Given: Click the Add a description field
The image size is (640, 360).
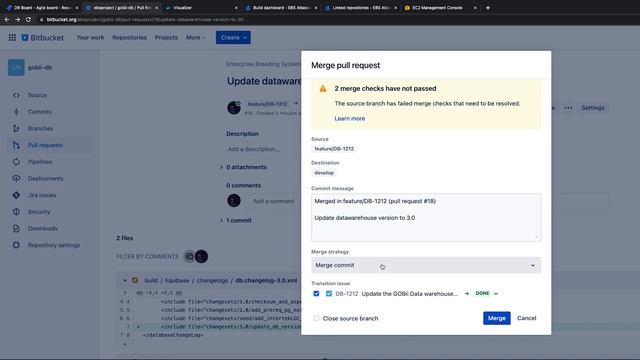Looking at the screenshot, I should pos(254,149).
